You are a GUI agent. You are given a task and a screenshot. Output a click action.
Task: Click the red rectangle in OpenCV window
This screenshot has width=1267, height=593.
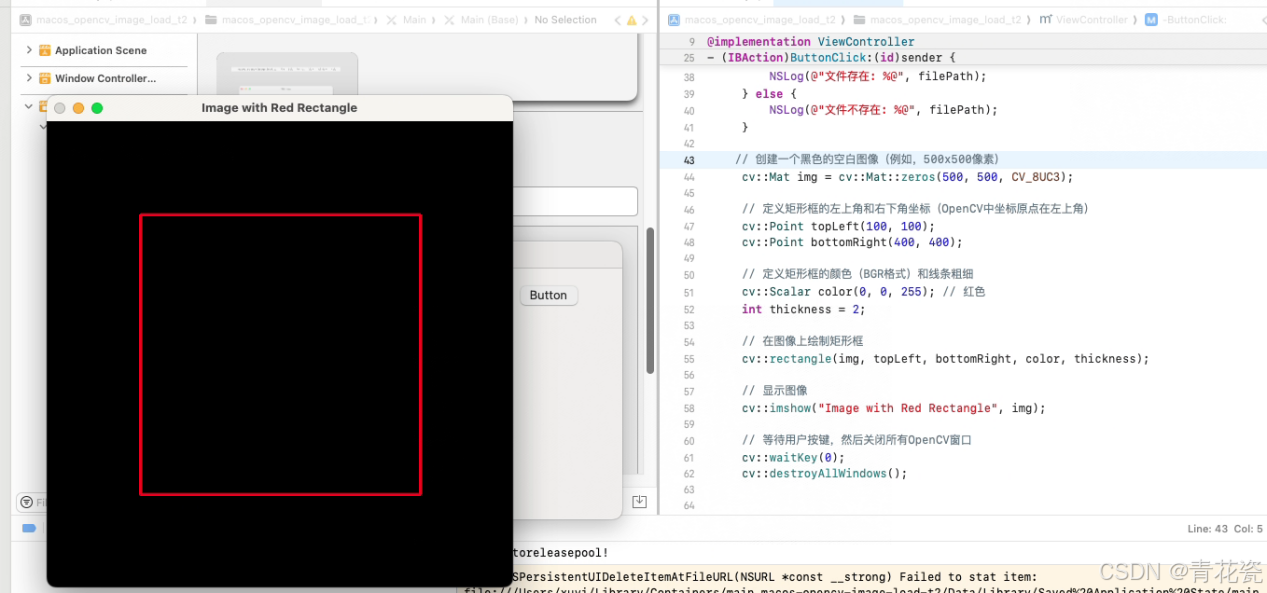[280, 354]
